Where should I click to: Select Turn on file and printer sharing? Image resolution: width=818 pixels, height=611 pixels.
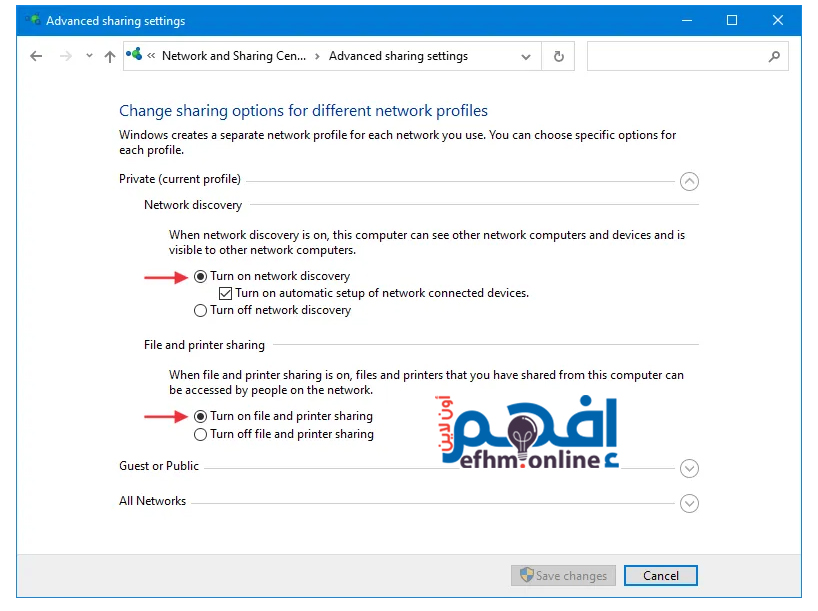pyautogui.click(x=200, y=416)
